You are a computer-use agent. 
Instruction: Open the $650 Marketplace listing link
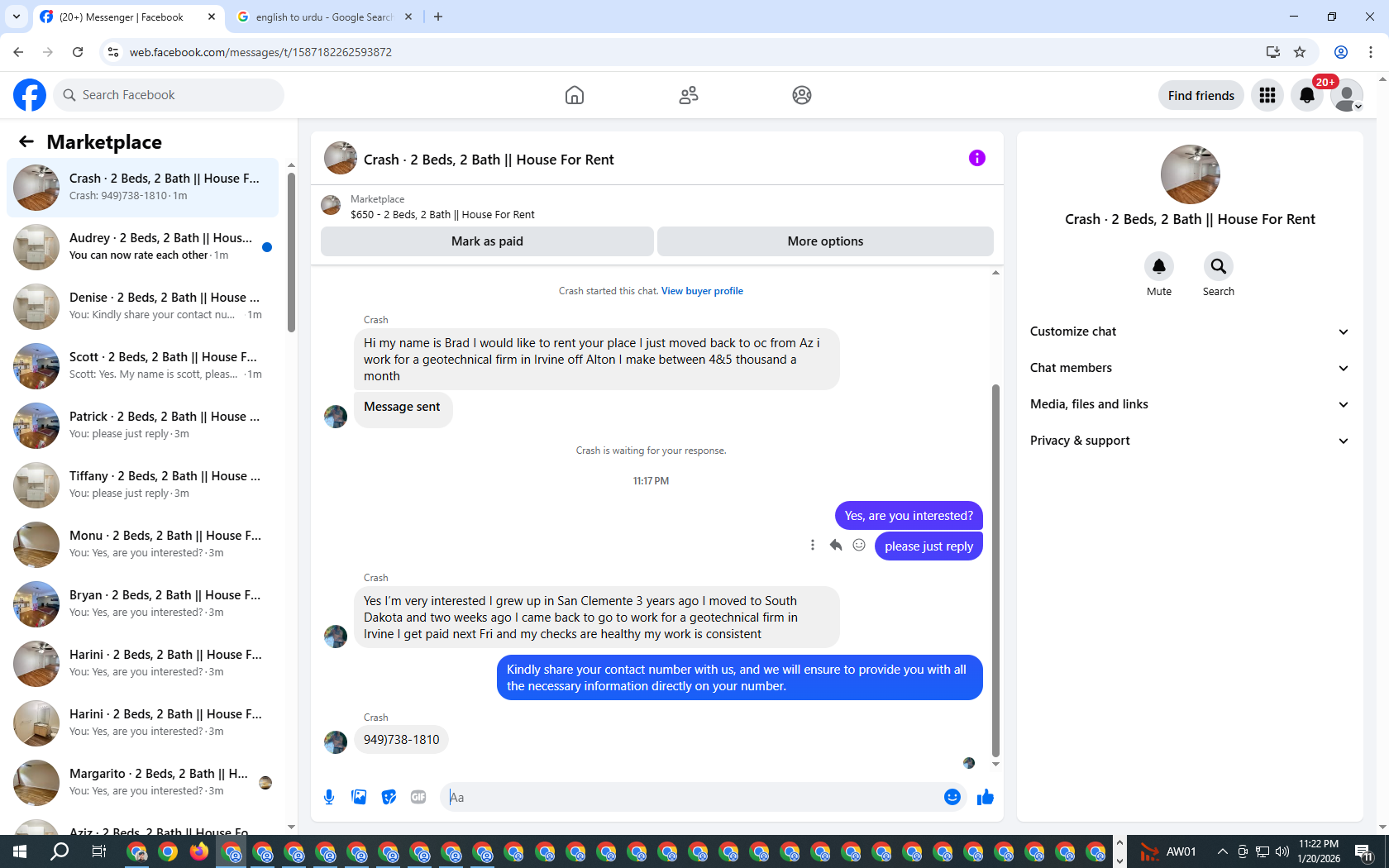tap(442, 215)
